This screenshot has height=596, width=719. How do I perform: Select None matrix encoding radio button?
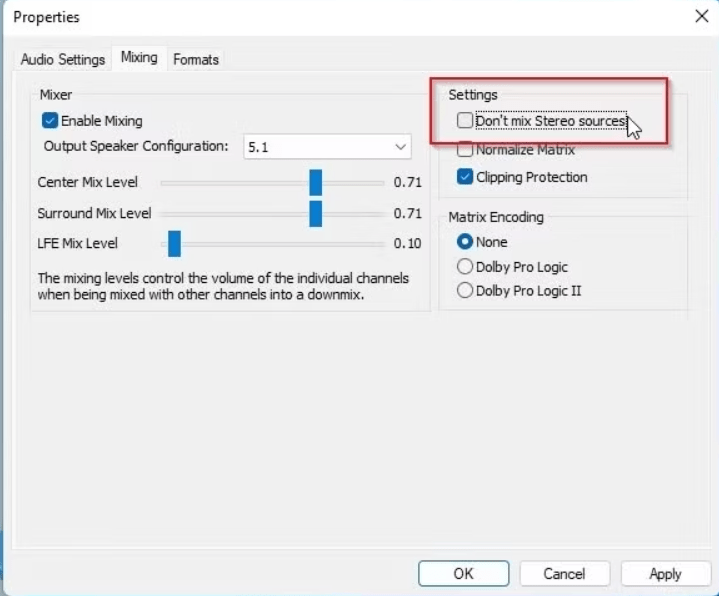(465, 242)
